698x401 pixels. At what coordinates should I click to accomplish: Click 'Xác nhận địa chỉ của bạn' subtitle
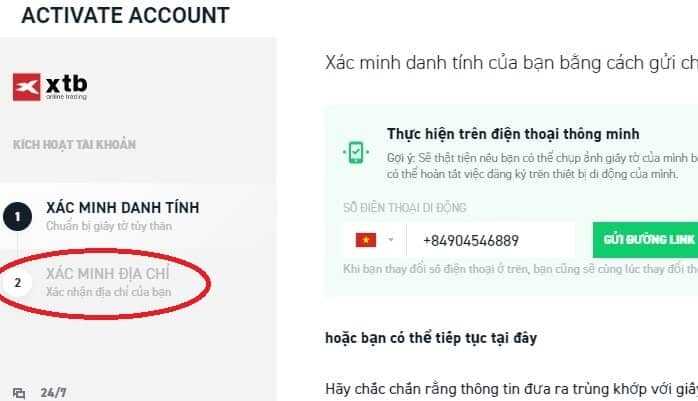109,292
